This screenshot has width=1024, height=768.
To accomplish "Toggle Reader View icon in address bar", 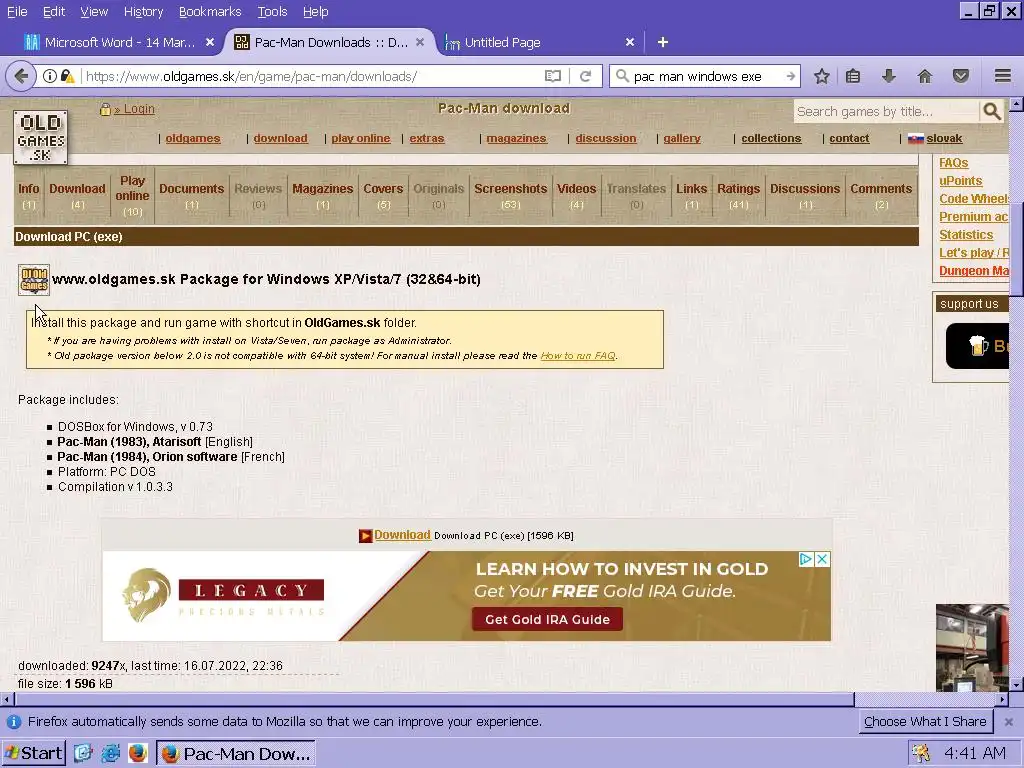I will point(552,76).
